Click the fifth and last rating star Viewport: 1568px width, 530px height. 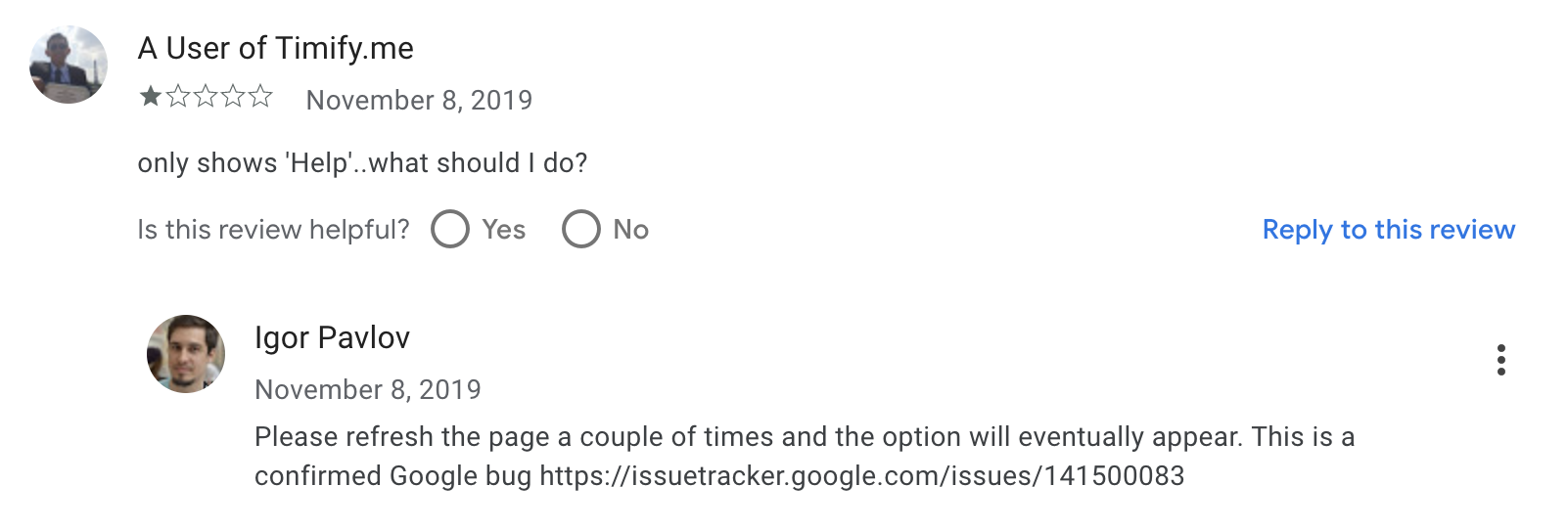(260, 97)
